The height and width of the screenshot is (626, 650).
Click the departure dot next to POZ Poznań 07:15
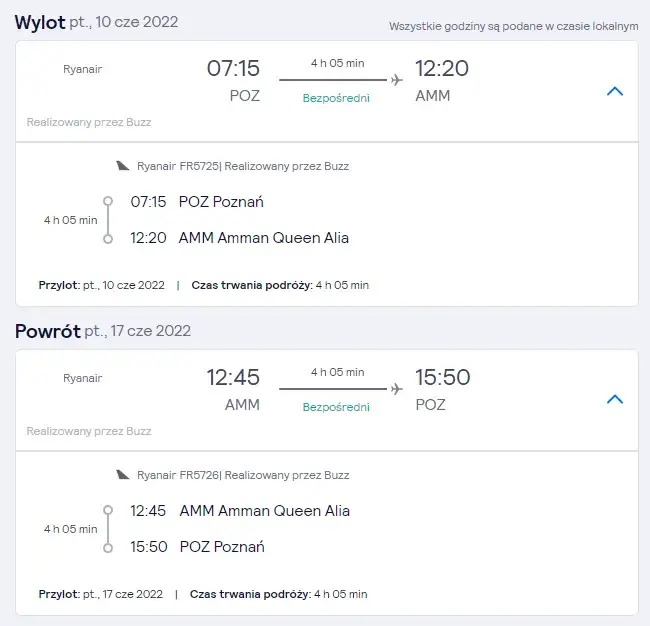pos(108,201)
